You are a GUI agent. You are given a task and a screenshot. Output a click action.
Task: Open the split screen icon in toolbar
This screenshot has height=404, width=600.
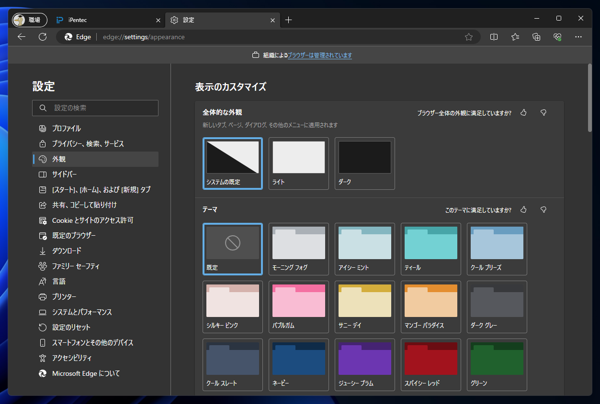pos(494,37)
